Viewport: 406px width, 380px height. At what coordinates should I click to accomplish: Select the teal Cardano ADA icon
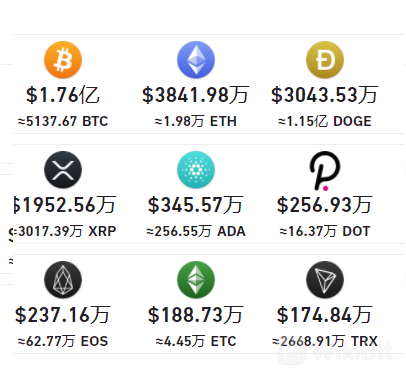tap(196, 170)
